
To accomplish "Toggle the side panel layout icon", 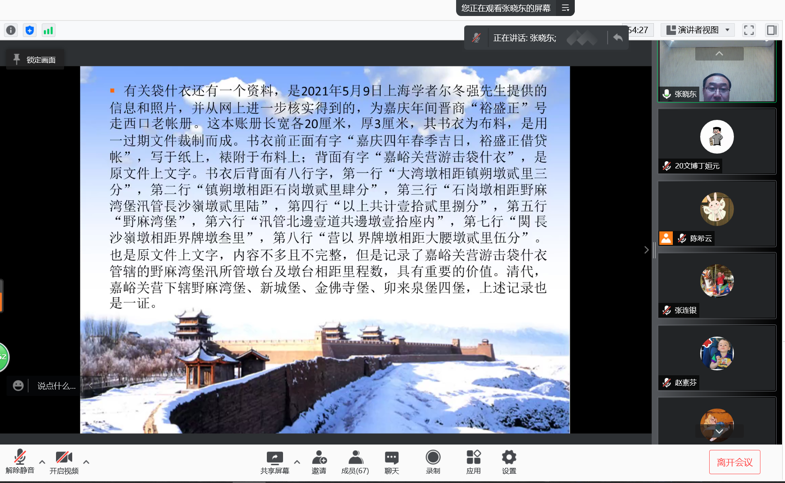I will click(771, 30).
